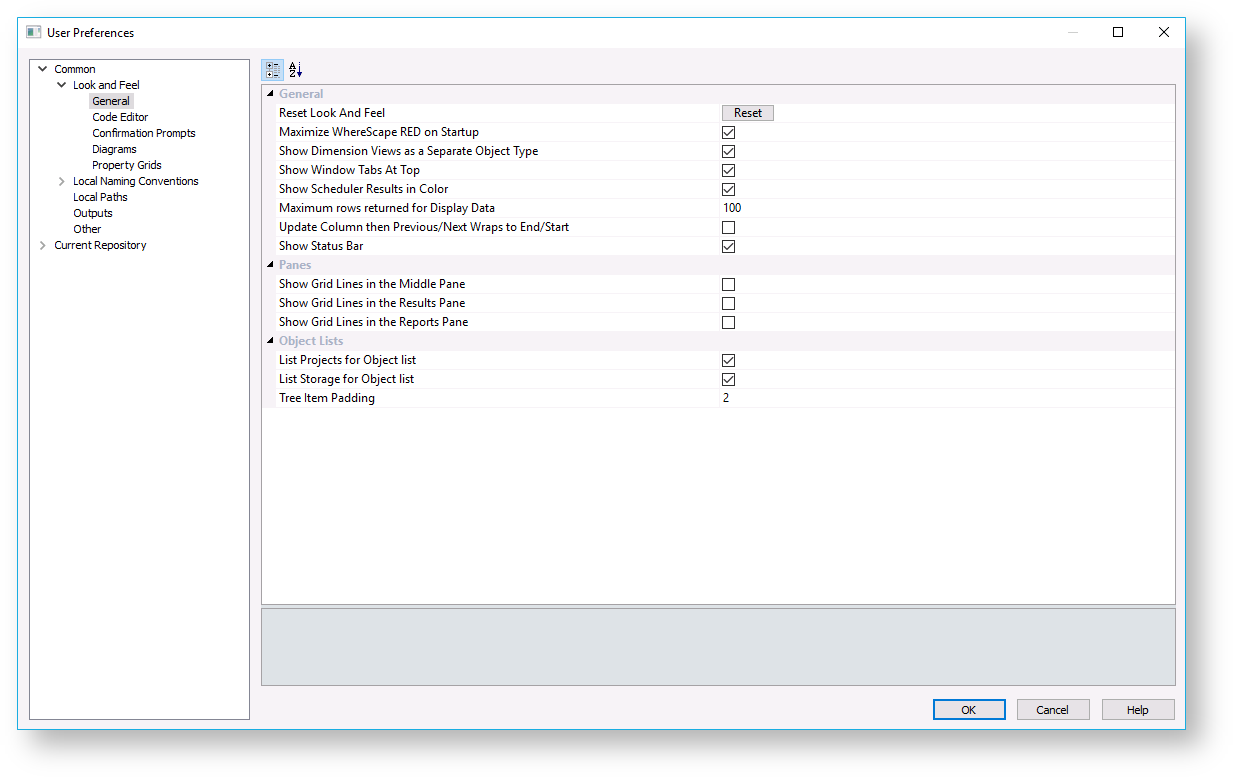This screenshot has width=1234, height=778.
Task: Uncheck Show Dimension Views as Separate Object Type
Action: coord(728,151)
